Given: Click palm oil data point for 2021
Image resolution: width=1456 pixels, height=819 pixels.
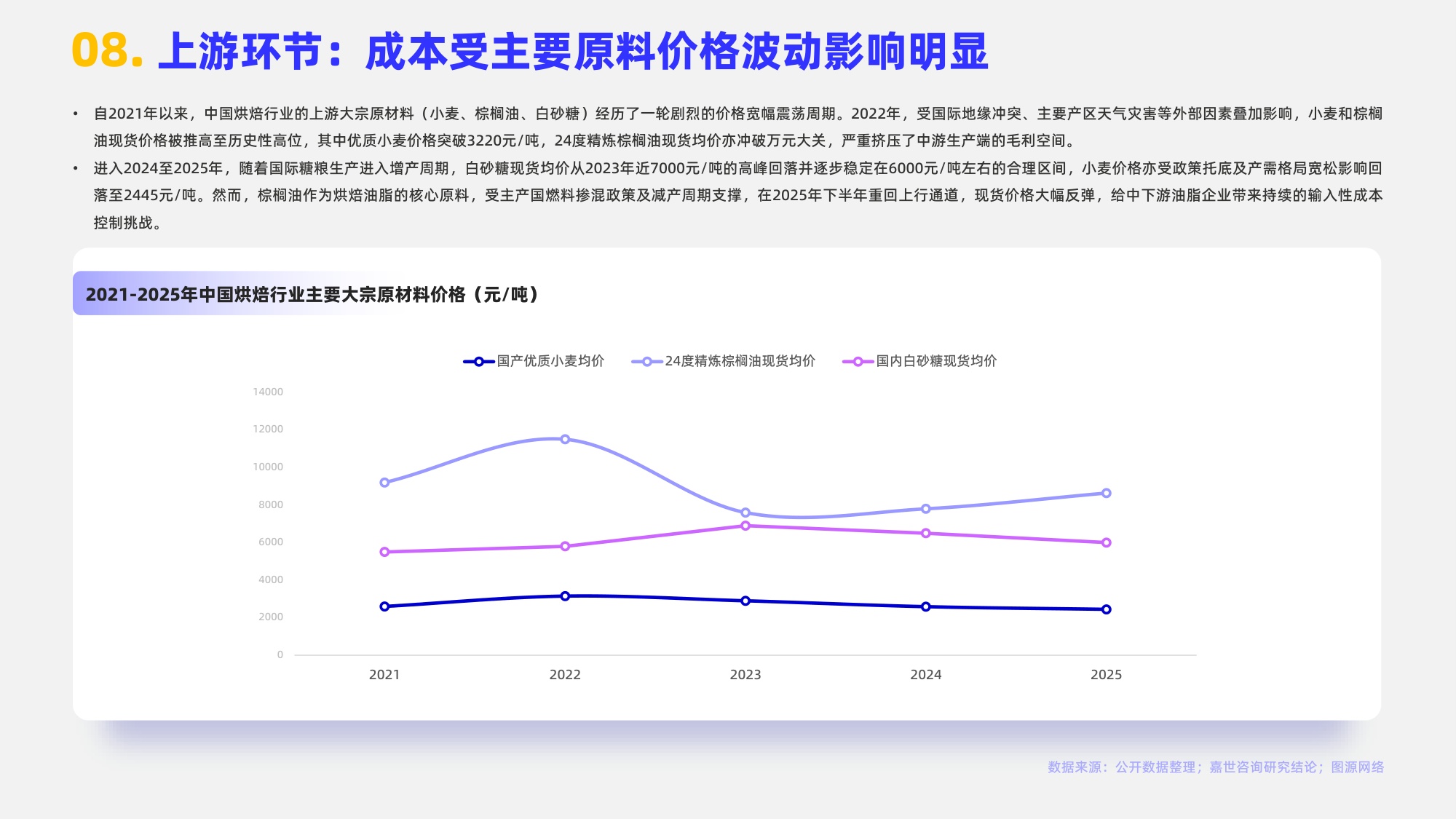Looking at the screenshot, I should tap(384, 483).
